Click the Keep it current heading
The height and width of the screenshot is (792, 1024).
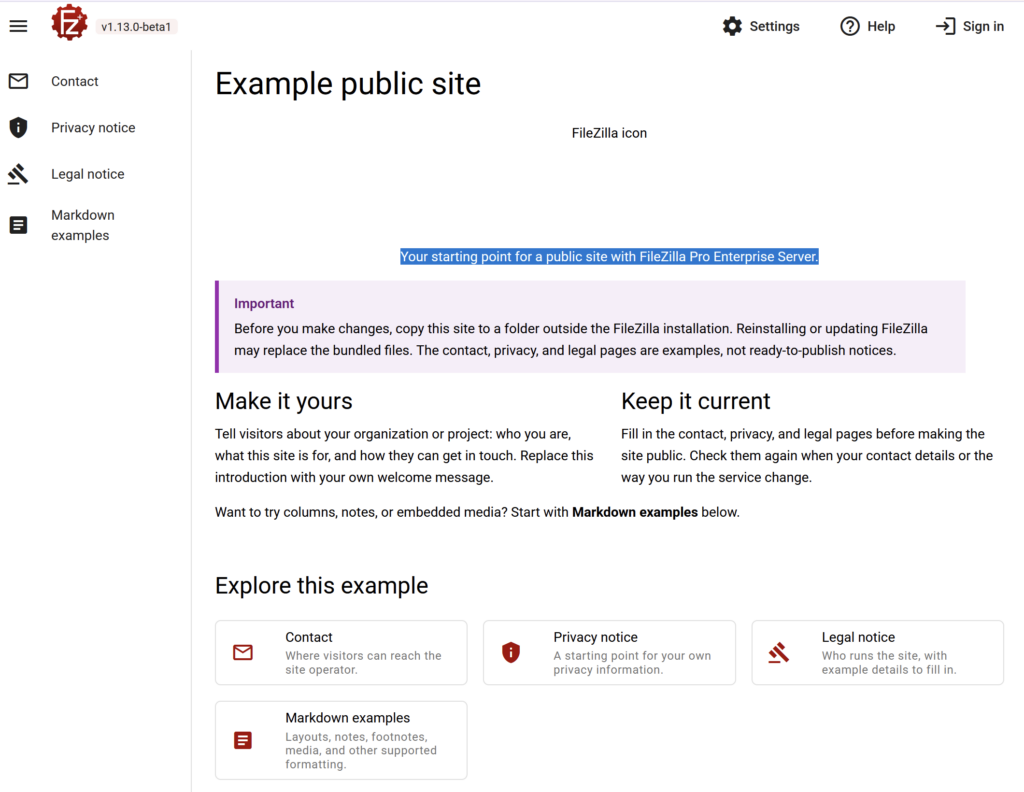pyautogui.click(x=696, y=401)
